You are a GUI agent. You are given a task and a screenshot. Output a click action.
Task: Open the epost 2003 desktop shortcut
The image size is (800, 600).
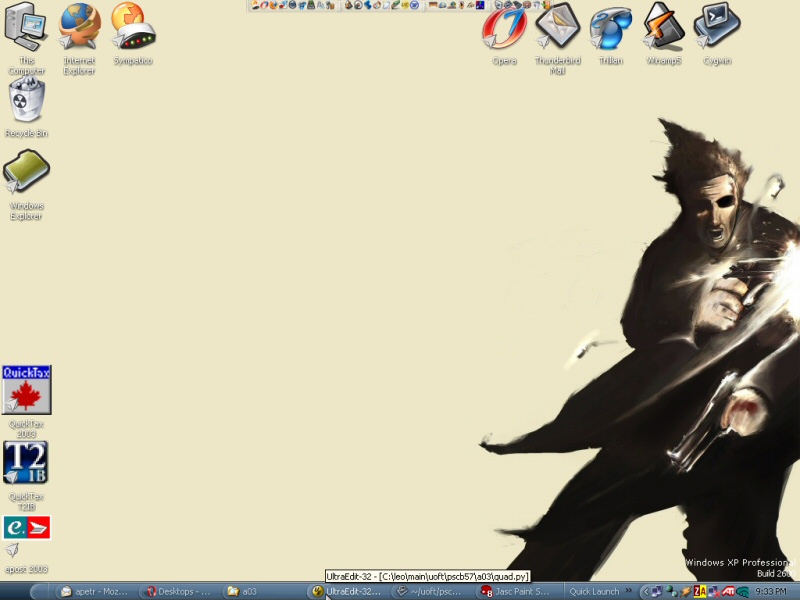(27, 529)
